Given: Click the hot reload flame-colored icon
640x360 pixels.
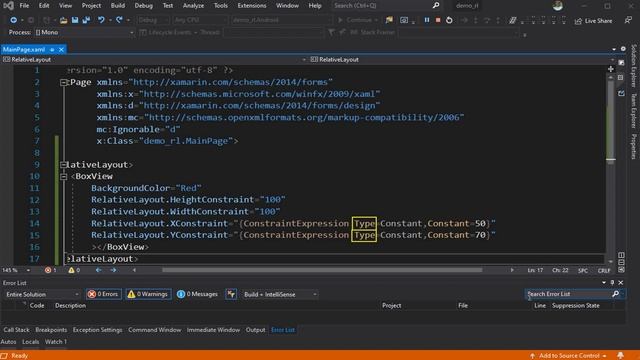Looking at the screenshot, I should click(x=389, y=20).
